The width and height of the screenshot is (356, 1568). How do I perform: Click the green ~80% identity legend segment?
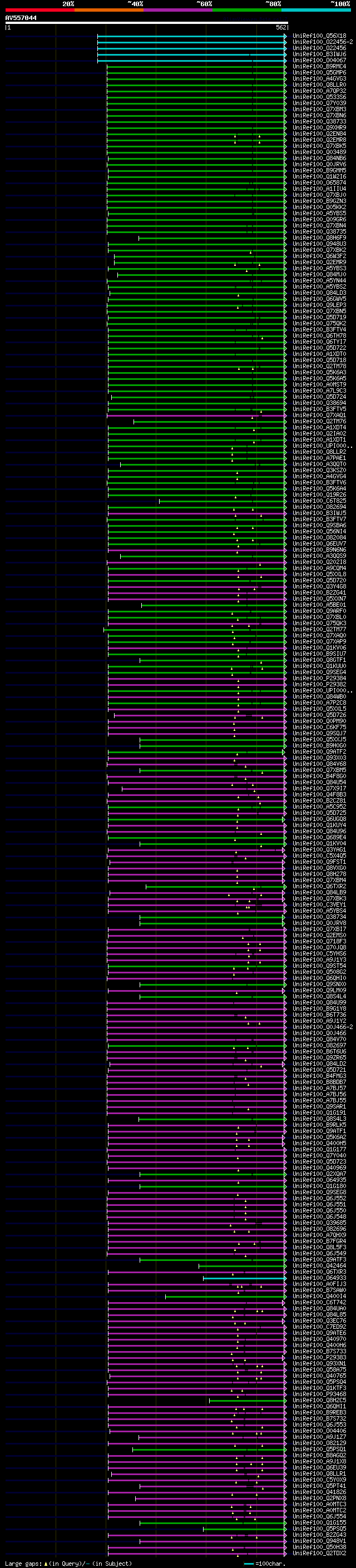click(x=247, y=10)
